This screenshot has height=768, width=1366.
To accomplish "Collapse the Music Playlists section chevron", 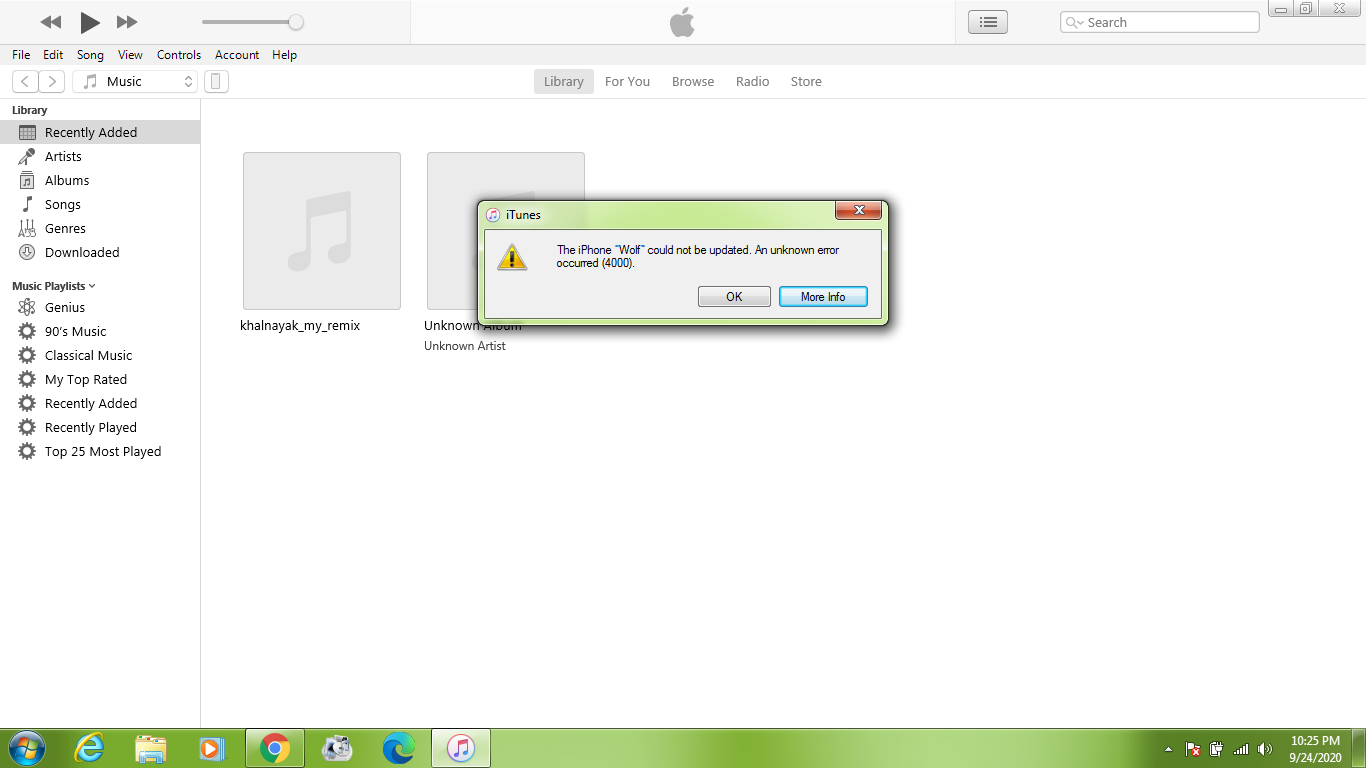I will (x=92, y=286).
